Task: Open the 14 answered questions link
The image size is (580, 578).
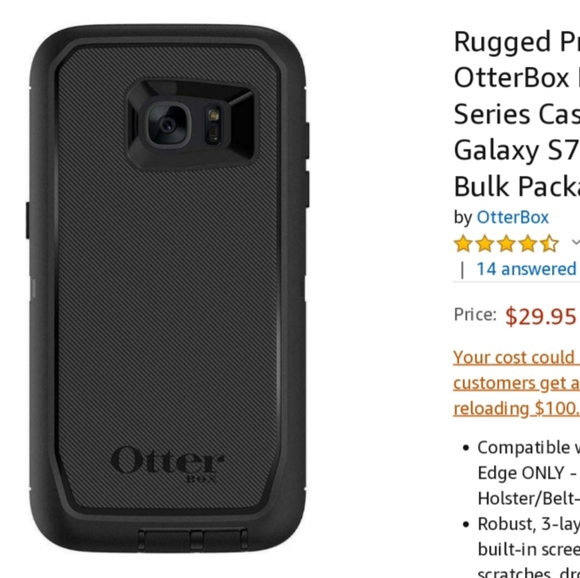Action: click(x=528, y=269)
